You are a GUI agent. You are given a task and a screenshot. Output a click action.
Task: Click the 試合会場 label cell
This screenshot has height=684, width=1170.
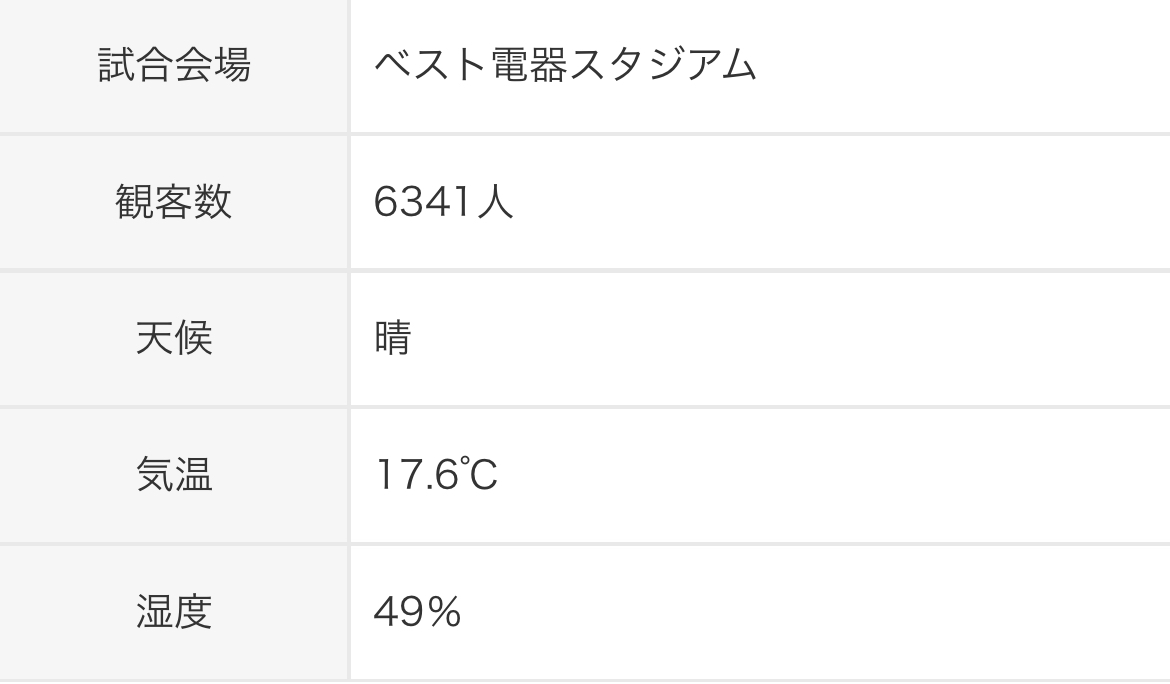(x=174, y=66)
